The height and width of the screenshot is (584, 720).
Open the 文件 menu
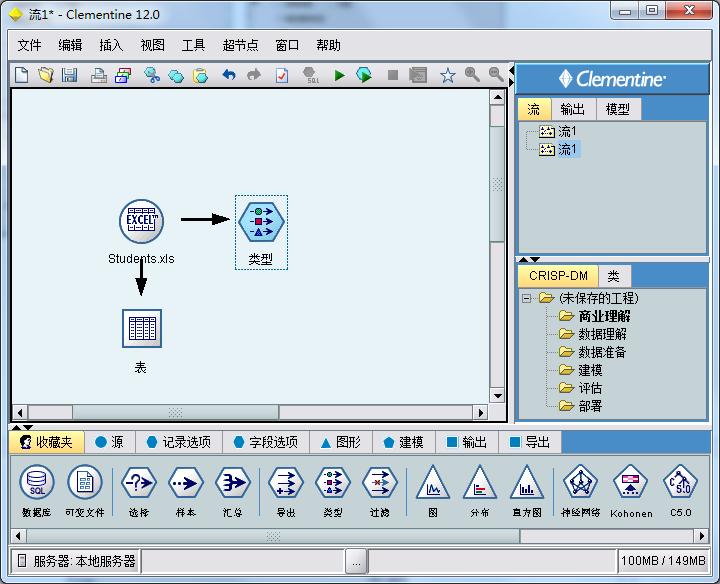pos(29,45)
